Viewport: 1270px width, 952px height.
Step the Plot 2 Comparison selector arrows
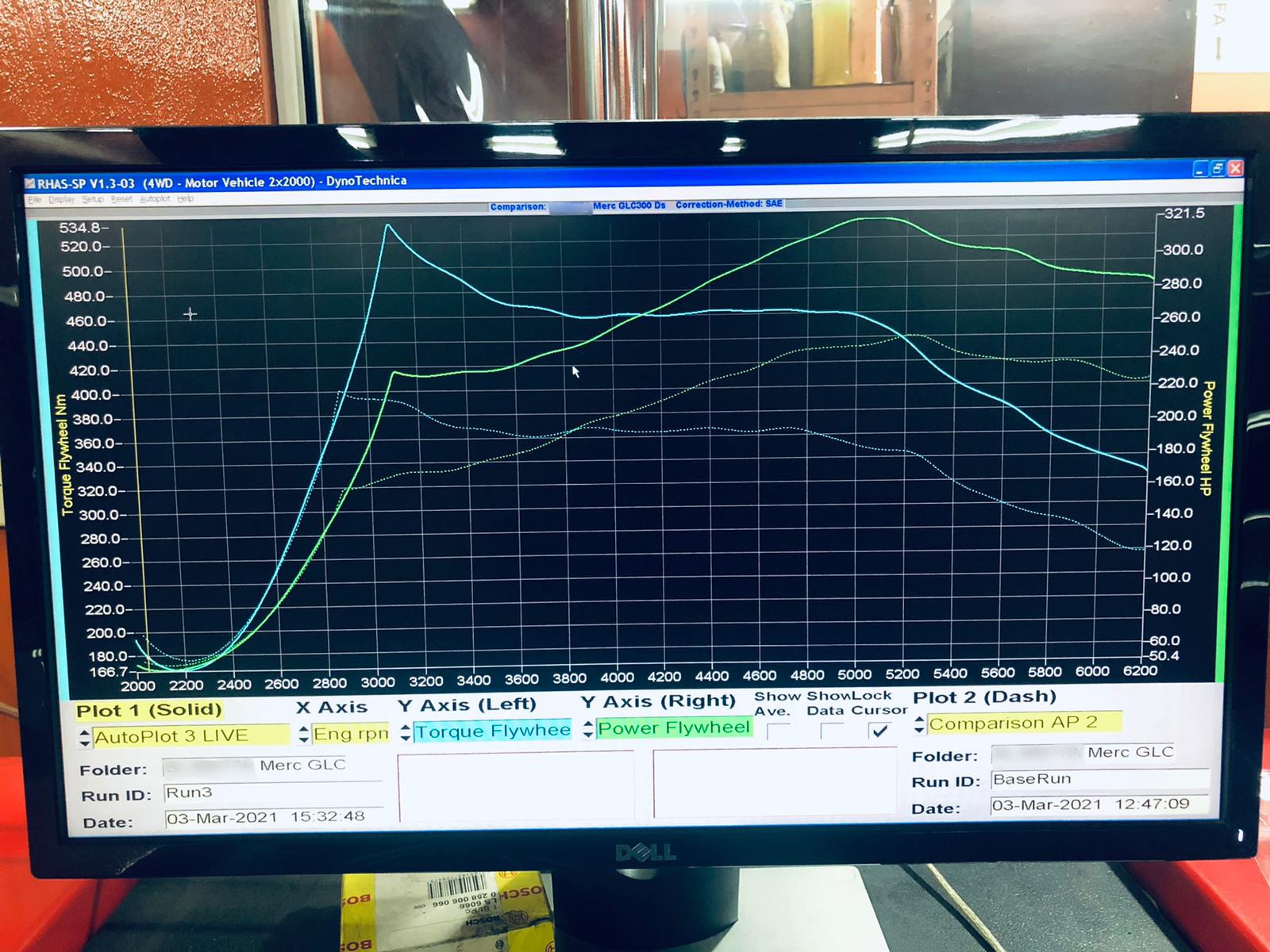(x=919, y=724)
